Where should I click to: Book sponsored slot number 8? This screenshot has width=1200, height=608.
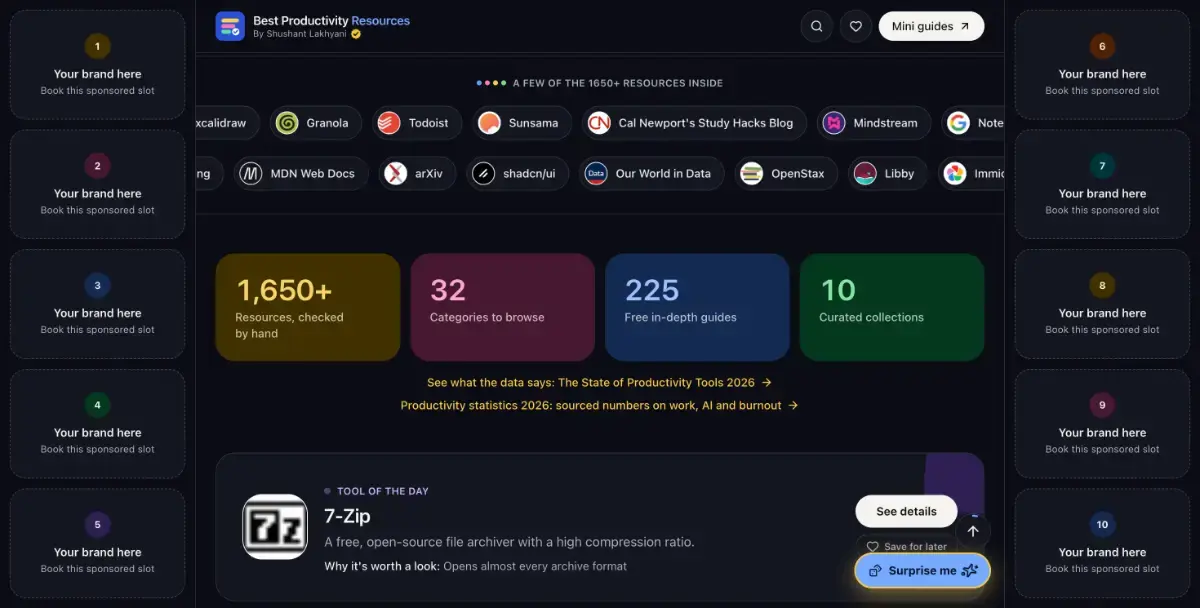(x=1102, y=304)
